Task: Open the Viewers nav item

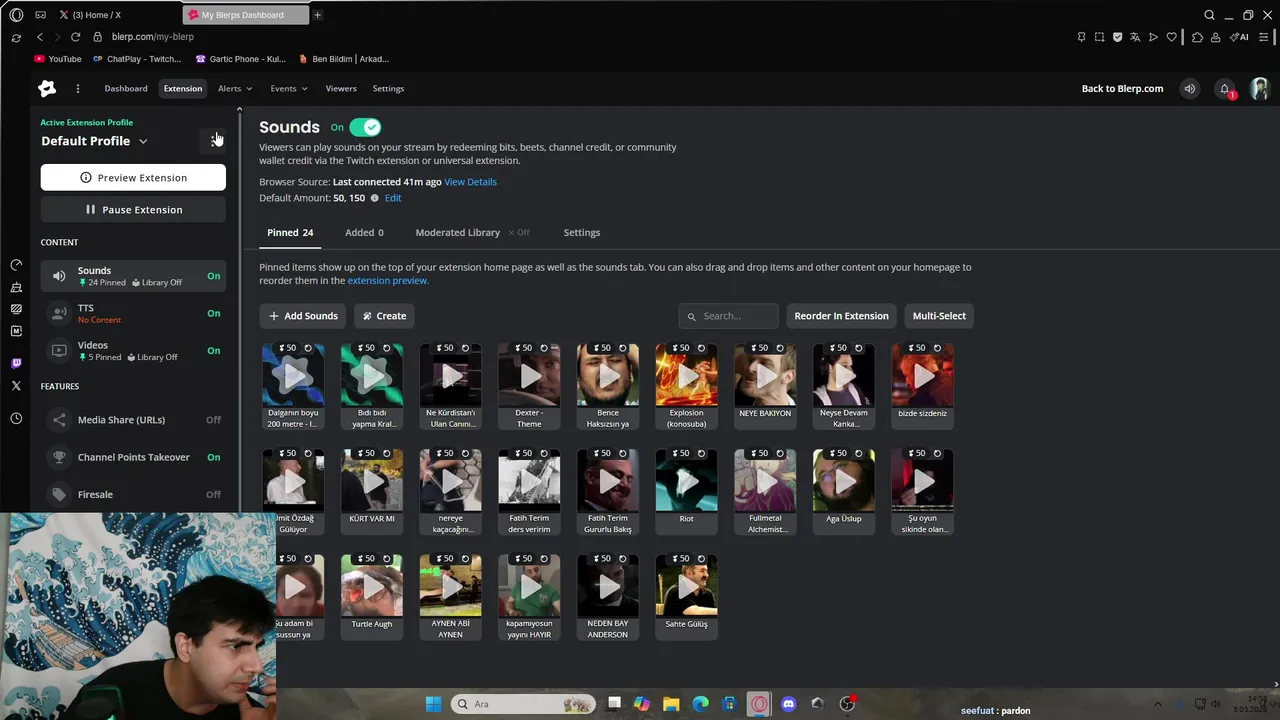Action: 341,88
